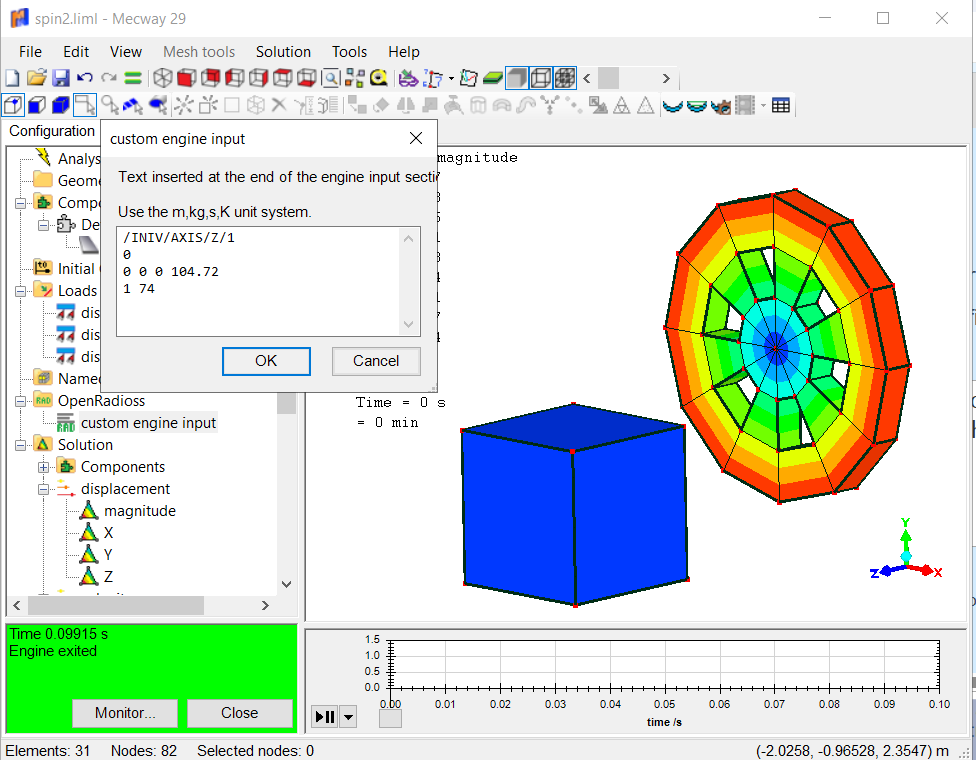Click the Monitor... button
Viewport: 976px width, 760px height.
pos(125,713)
